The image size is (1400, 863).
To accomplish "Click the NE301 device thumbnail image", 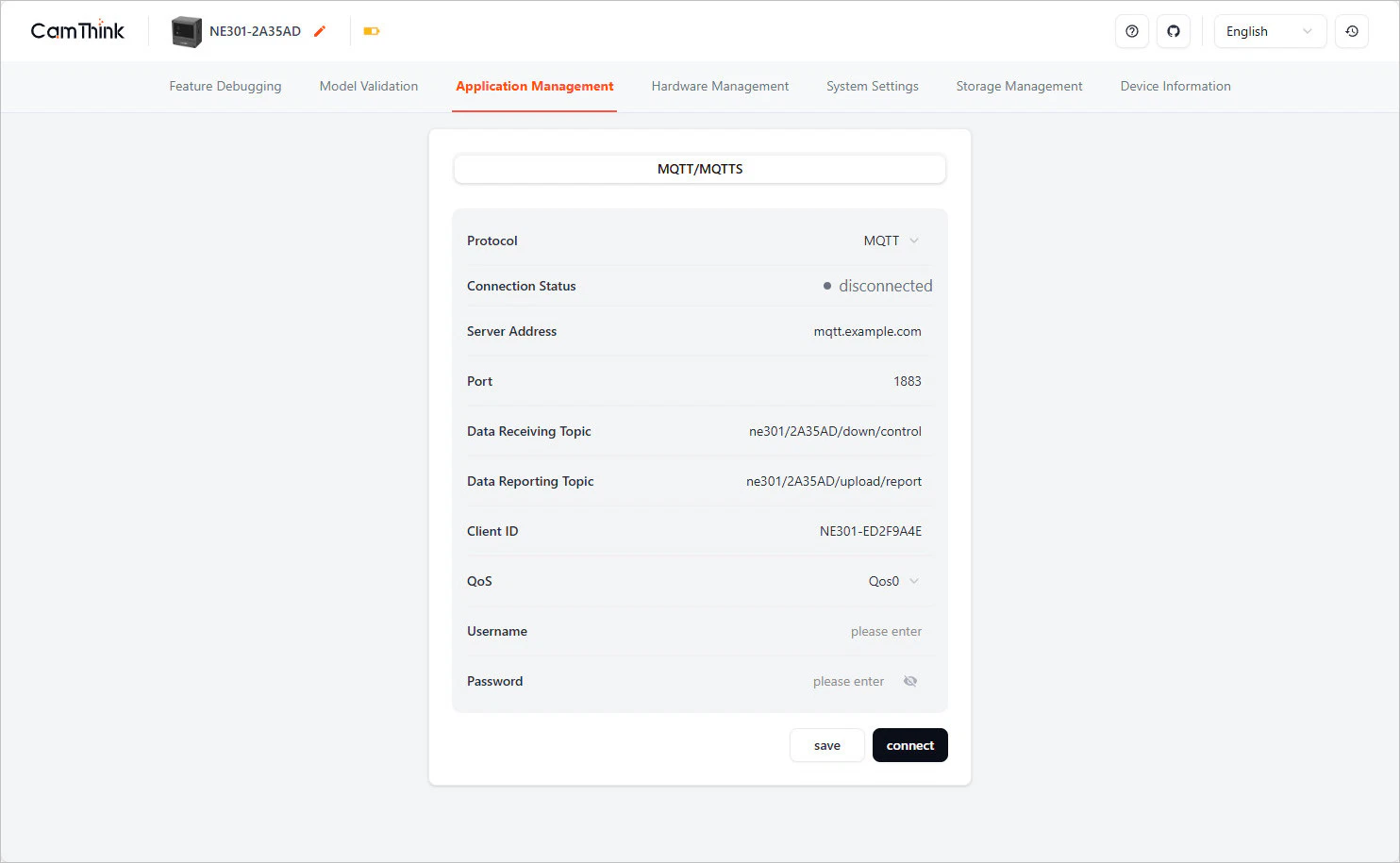I will [187, 31].
